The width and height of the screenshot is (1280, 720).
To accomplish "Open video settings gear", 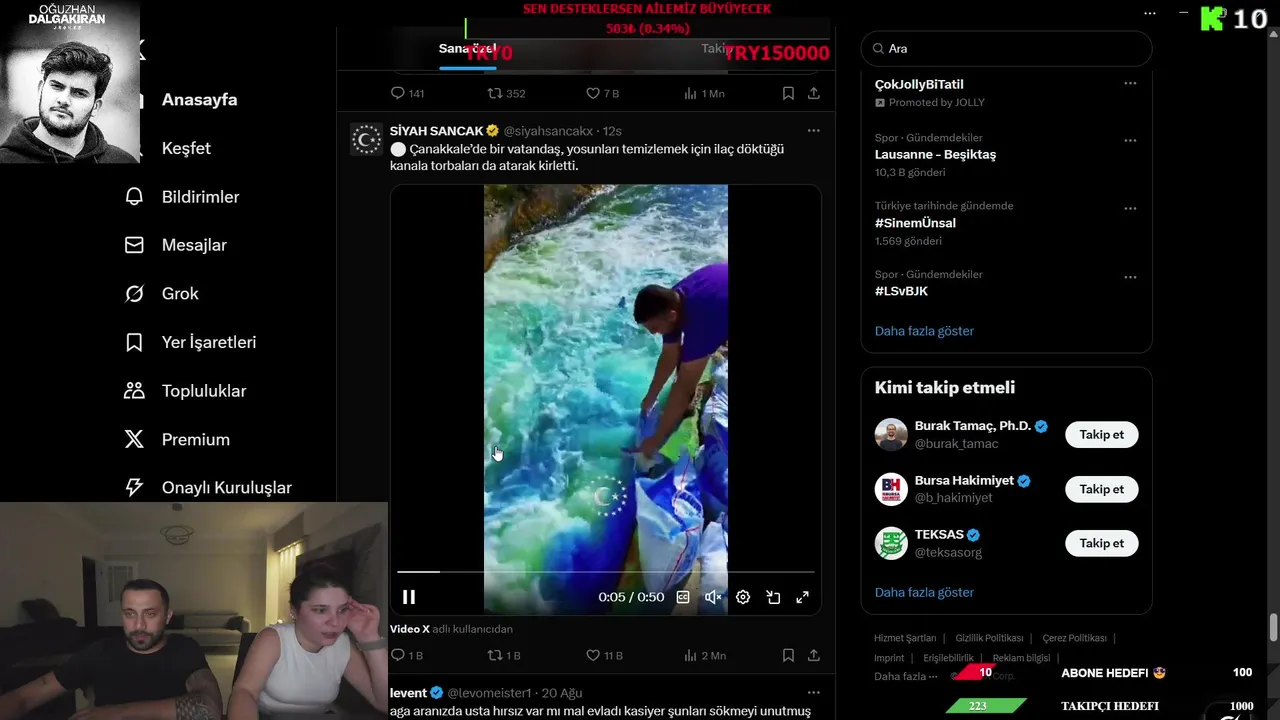I will coord(743,597).
